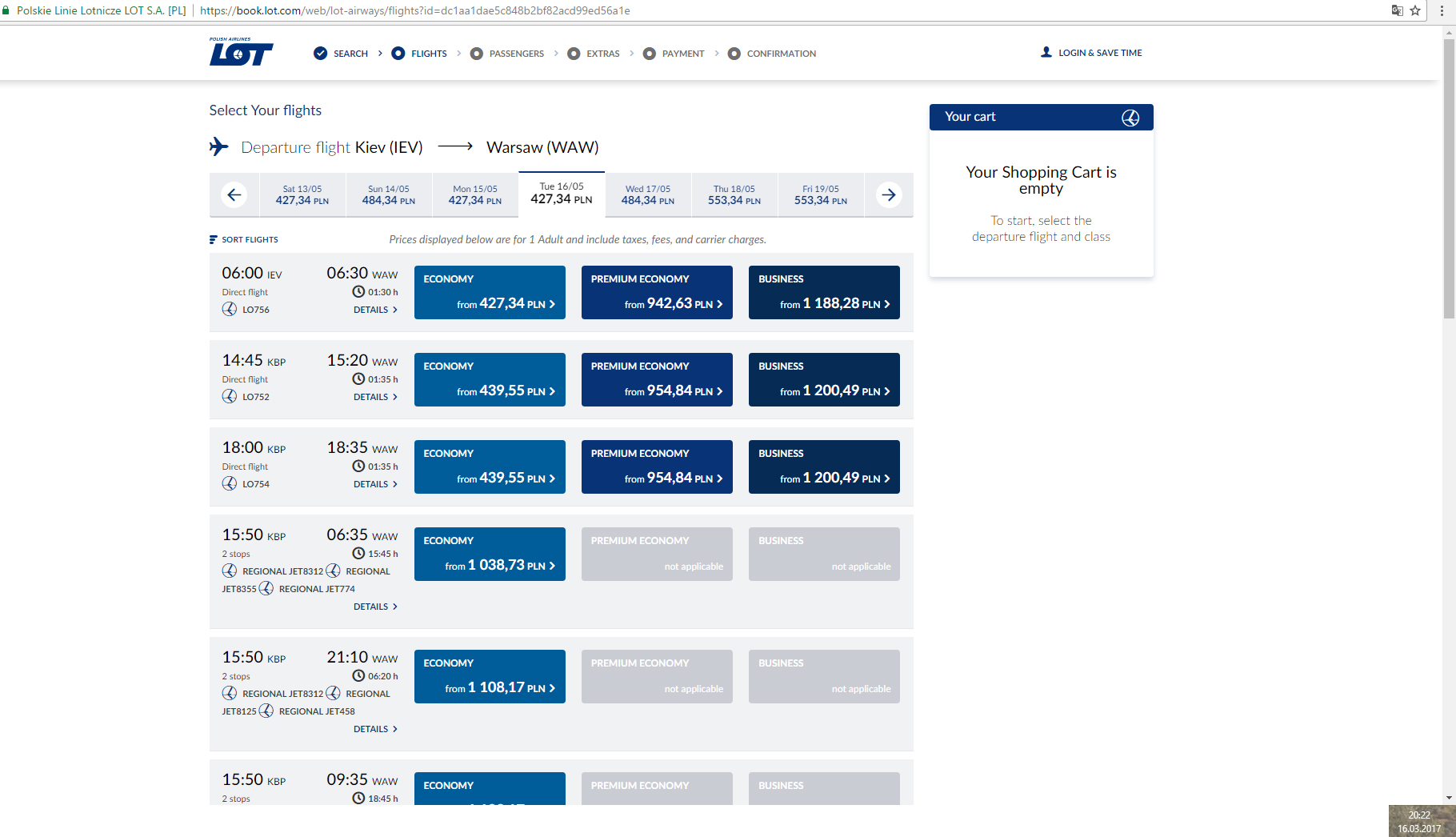
Task: Select Fri 19/05 date tab
Action: 821,195
